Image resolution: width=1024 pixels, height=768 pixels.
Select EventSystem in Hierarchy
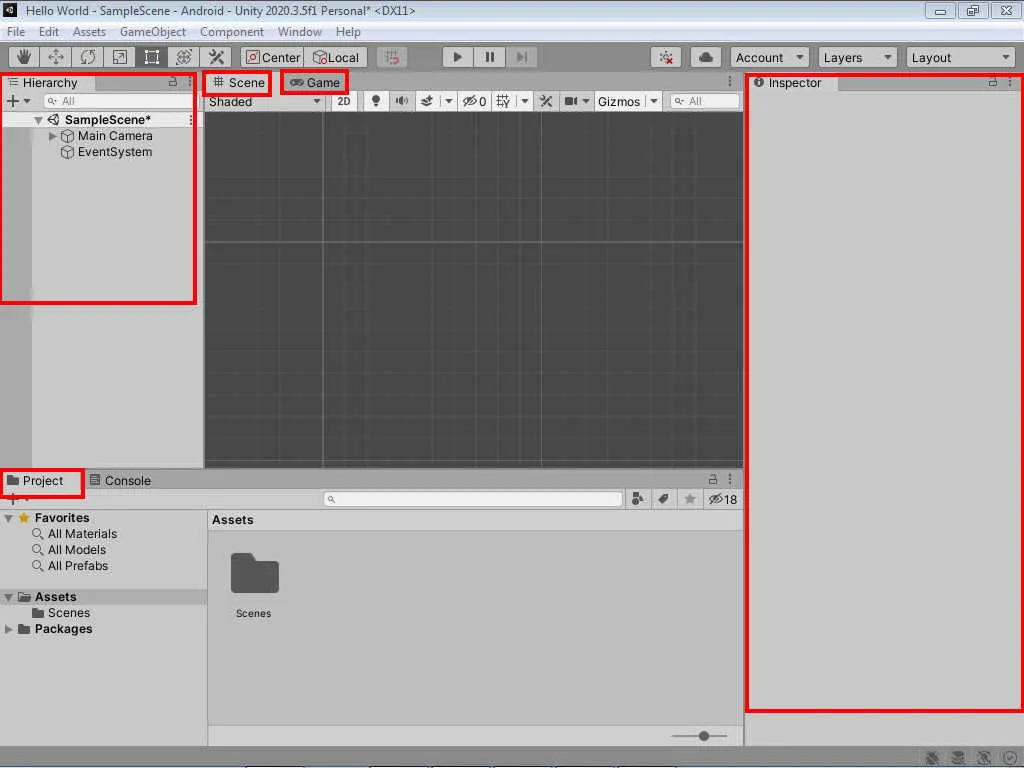point(114,152)
